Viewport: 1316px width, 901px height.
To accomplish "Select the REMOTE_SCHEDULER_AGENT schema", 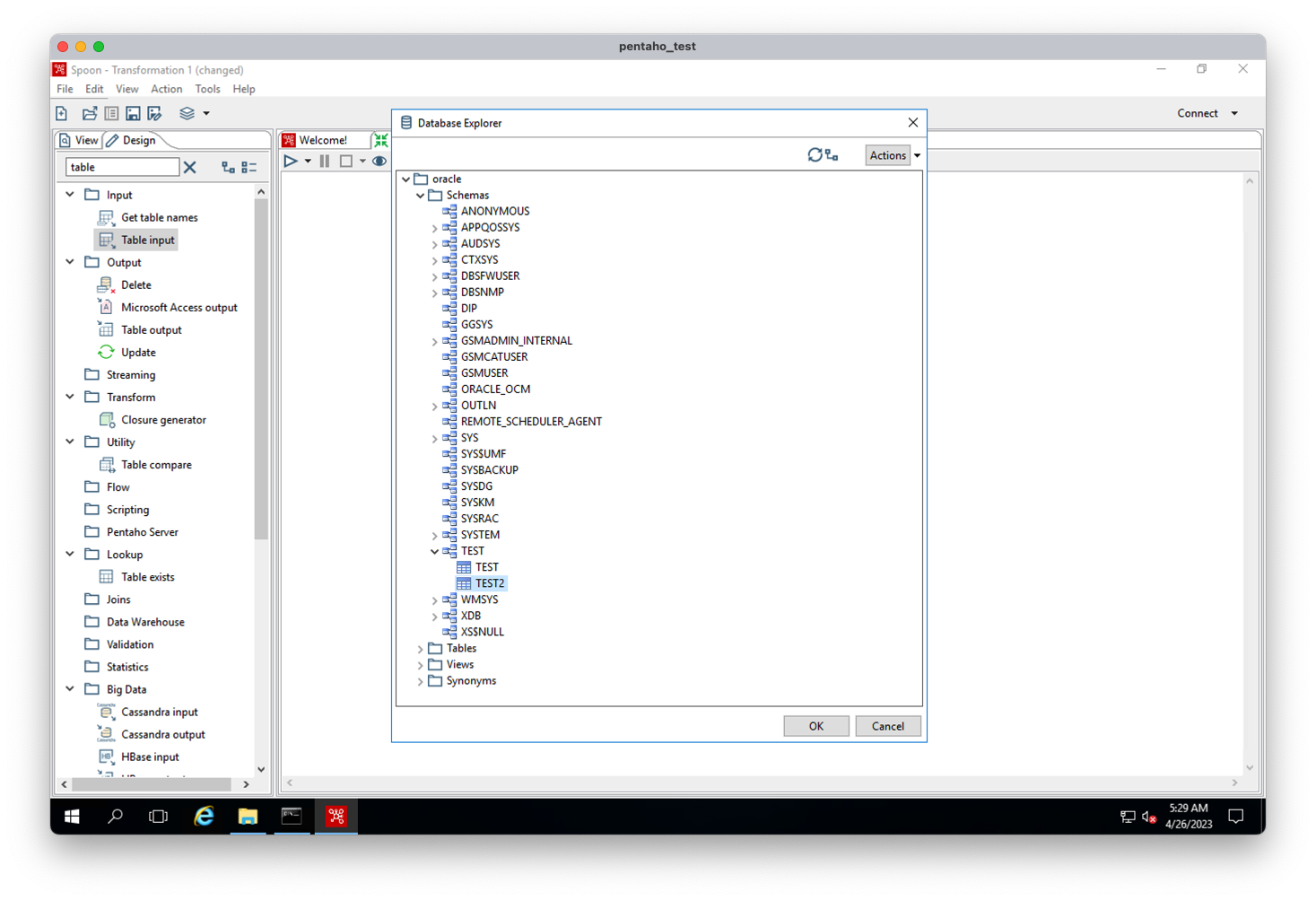I will pyautogui.click(x=531, y=422).
